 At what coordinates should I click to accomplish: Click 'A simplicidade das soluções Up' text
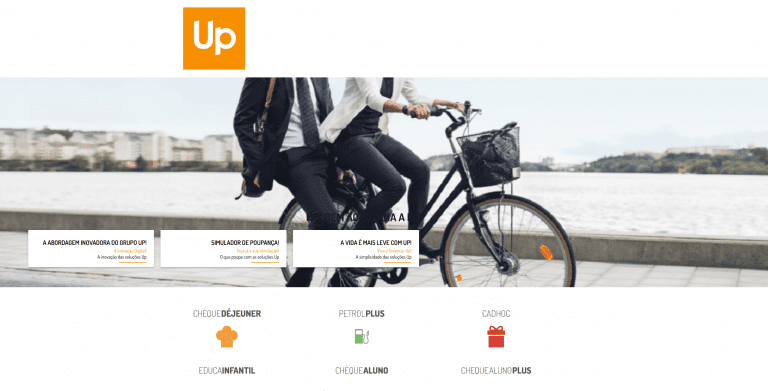384,257
